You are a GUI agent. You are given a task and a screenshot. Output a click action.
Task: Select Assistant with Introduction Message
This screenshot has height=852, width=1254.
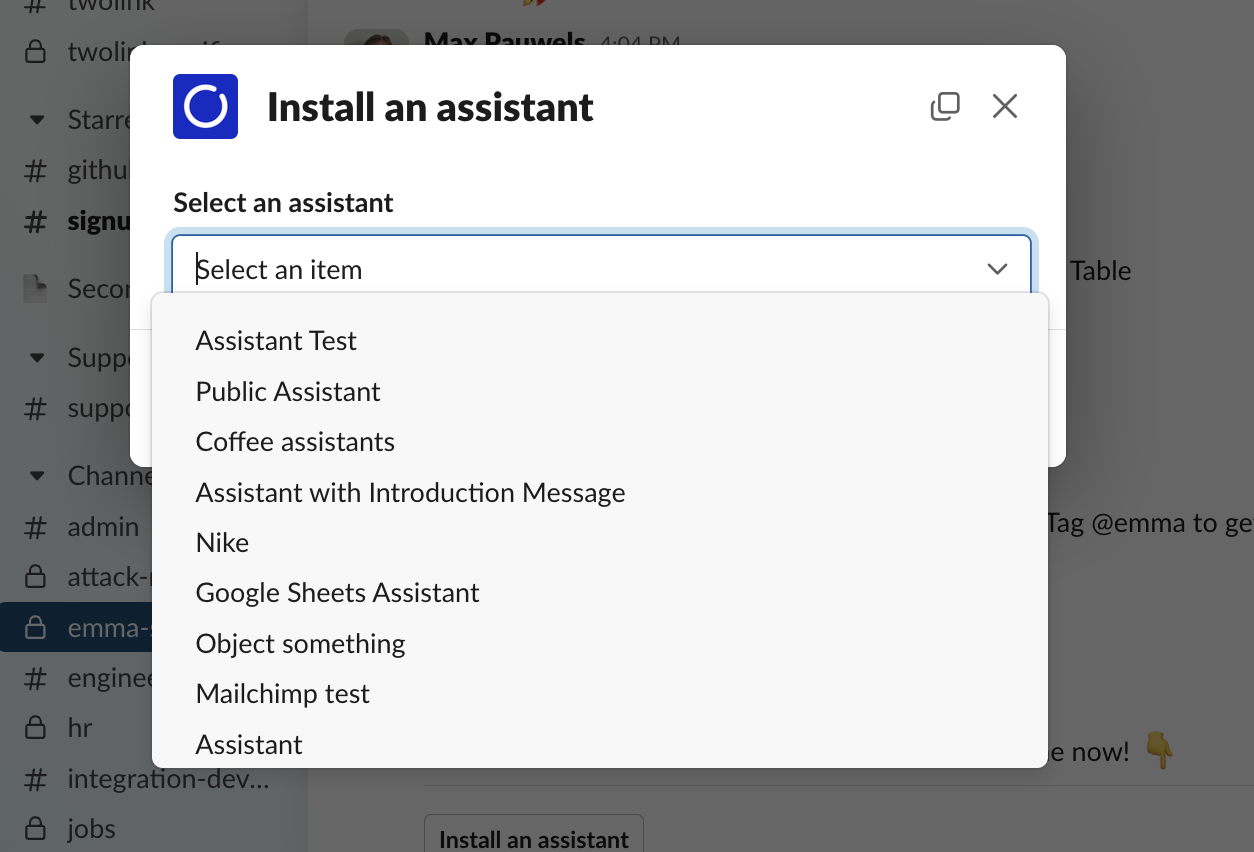[410, 493]
